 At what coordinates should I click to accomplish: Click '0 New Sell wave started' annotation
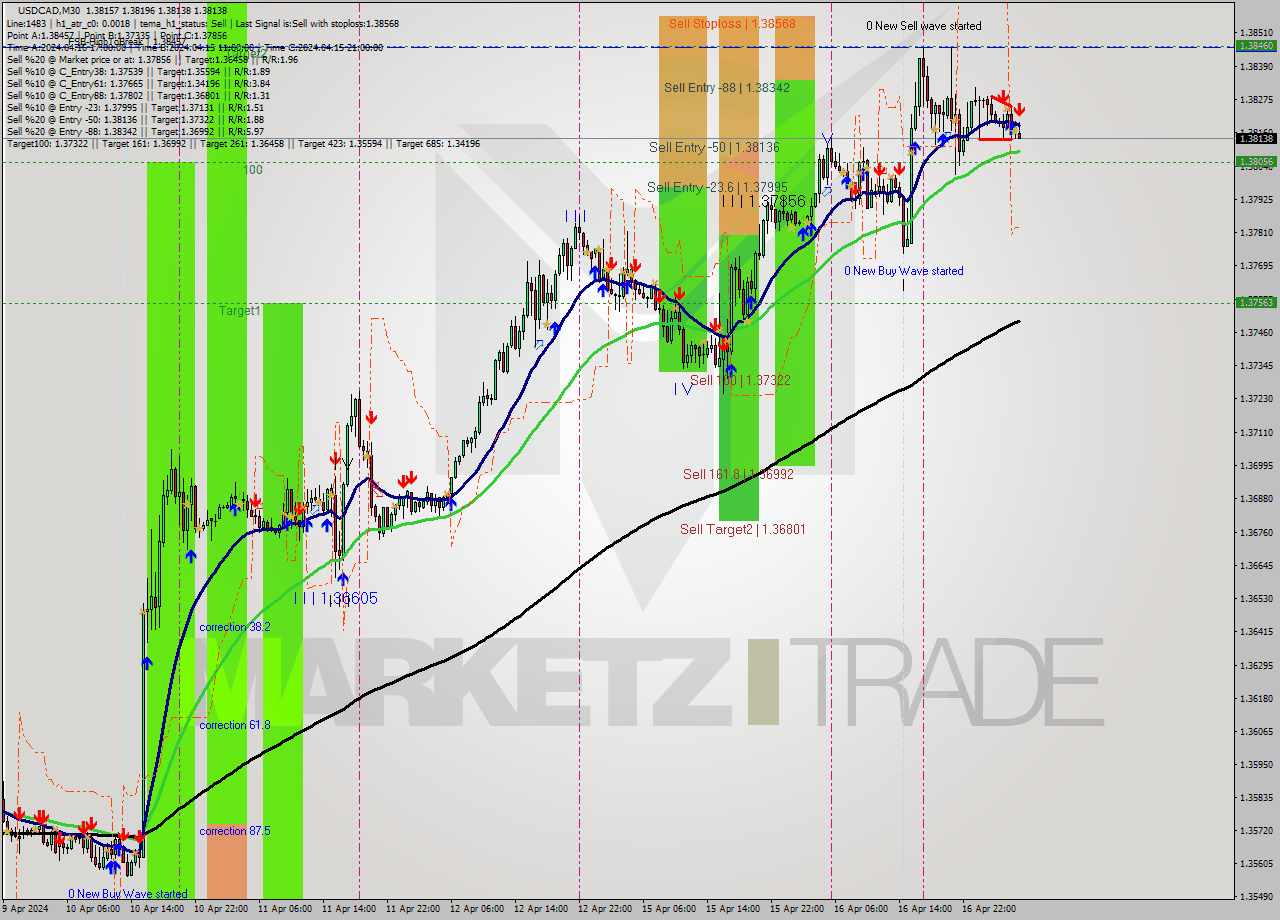click(924, 26)
